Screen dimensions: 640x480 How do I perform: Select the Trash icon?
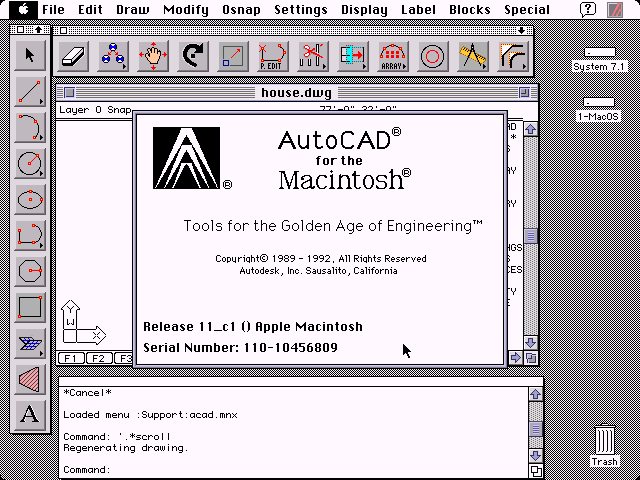coord(604,446)
